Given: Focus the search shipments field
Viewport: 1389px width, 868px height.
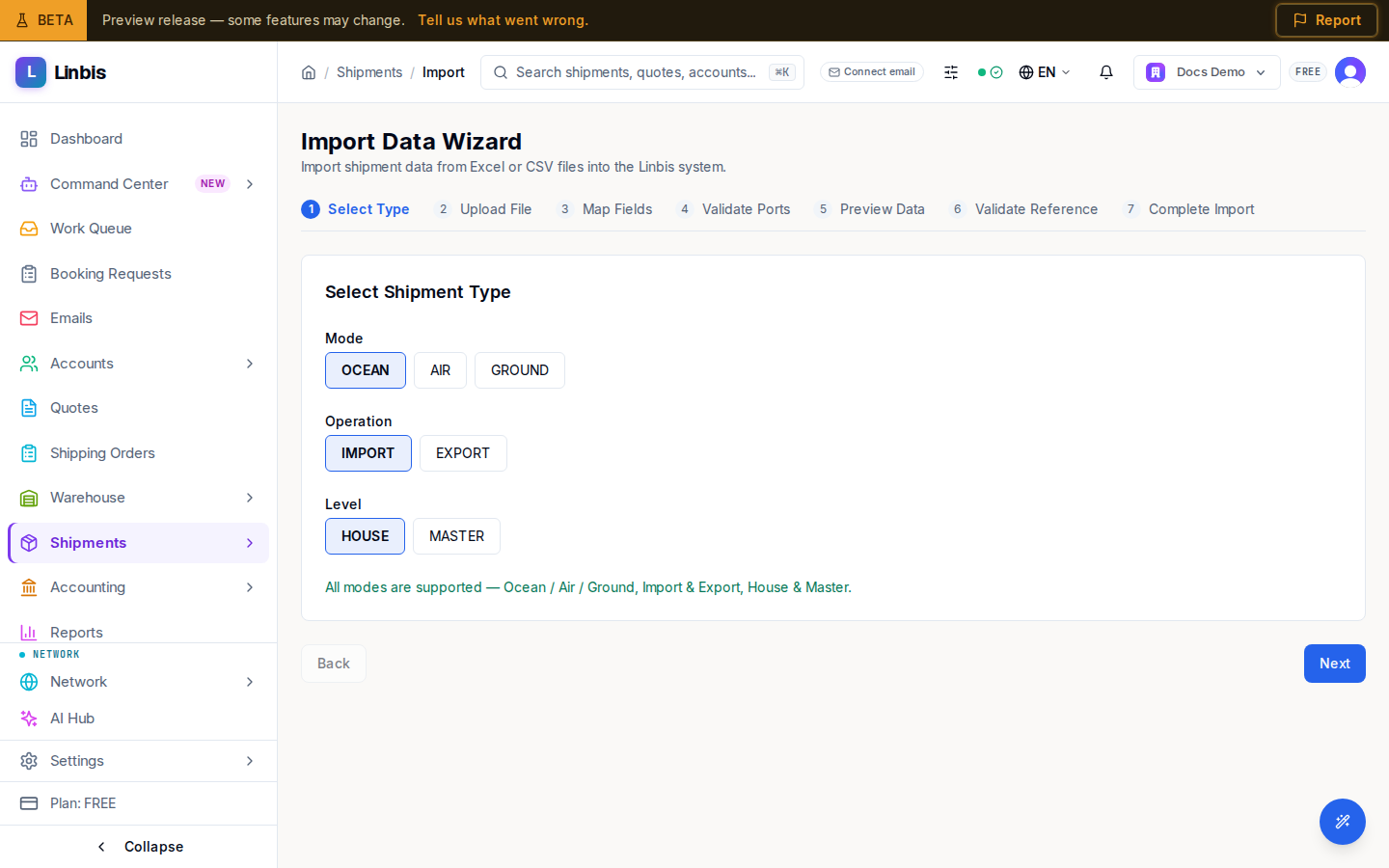Looking at the screenshot, I should [x=642, y=72].
